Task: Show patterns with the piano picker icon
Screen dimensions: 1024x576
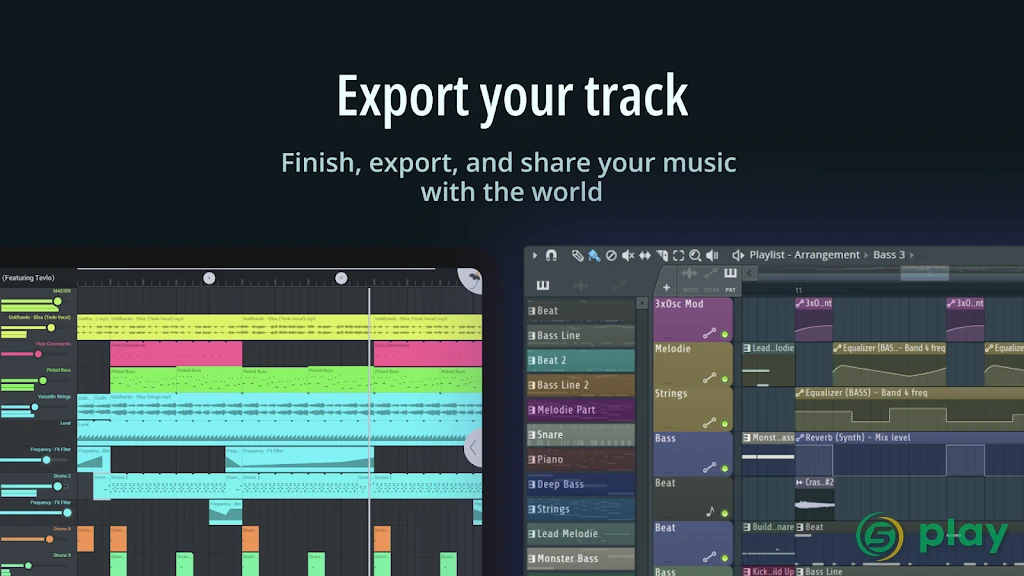Action: 543,285
